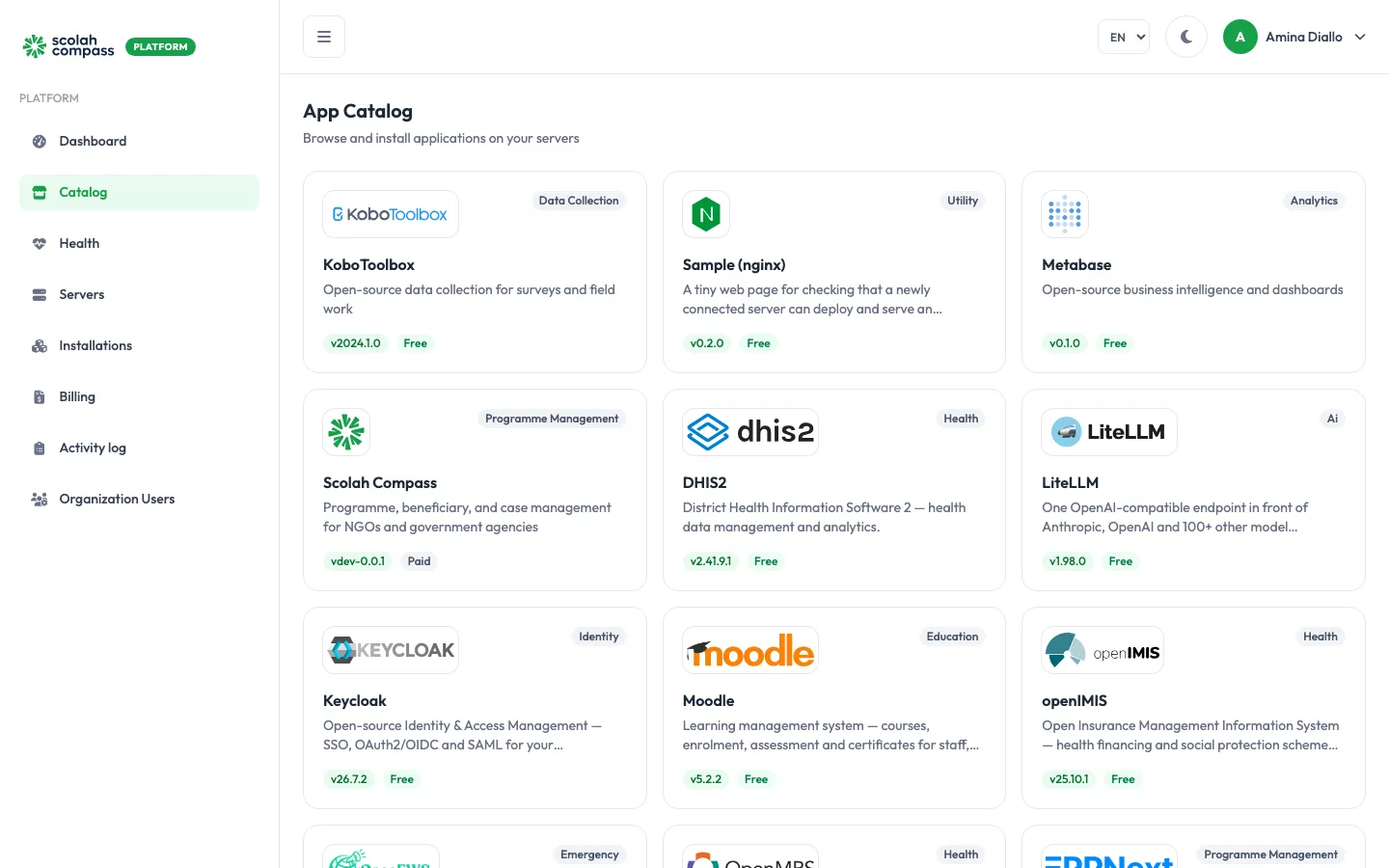Open the EN language dropdown

tap(1124, 37)
